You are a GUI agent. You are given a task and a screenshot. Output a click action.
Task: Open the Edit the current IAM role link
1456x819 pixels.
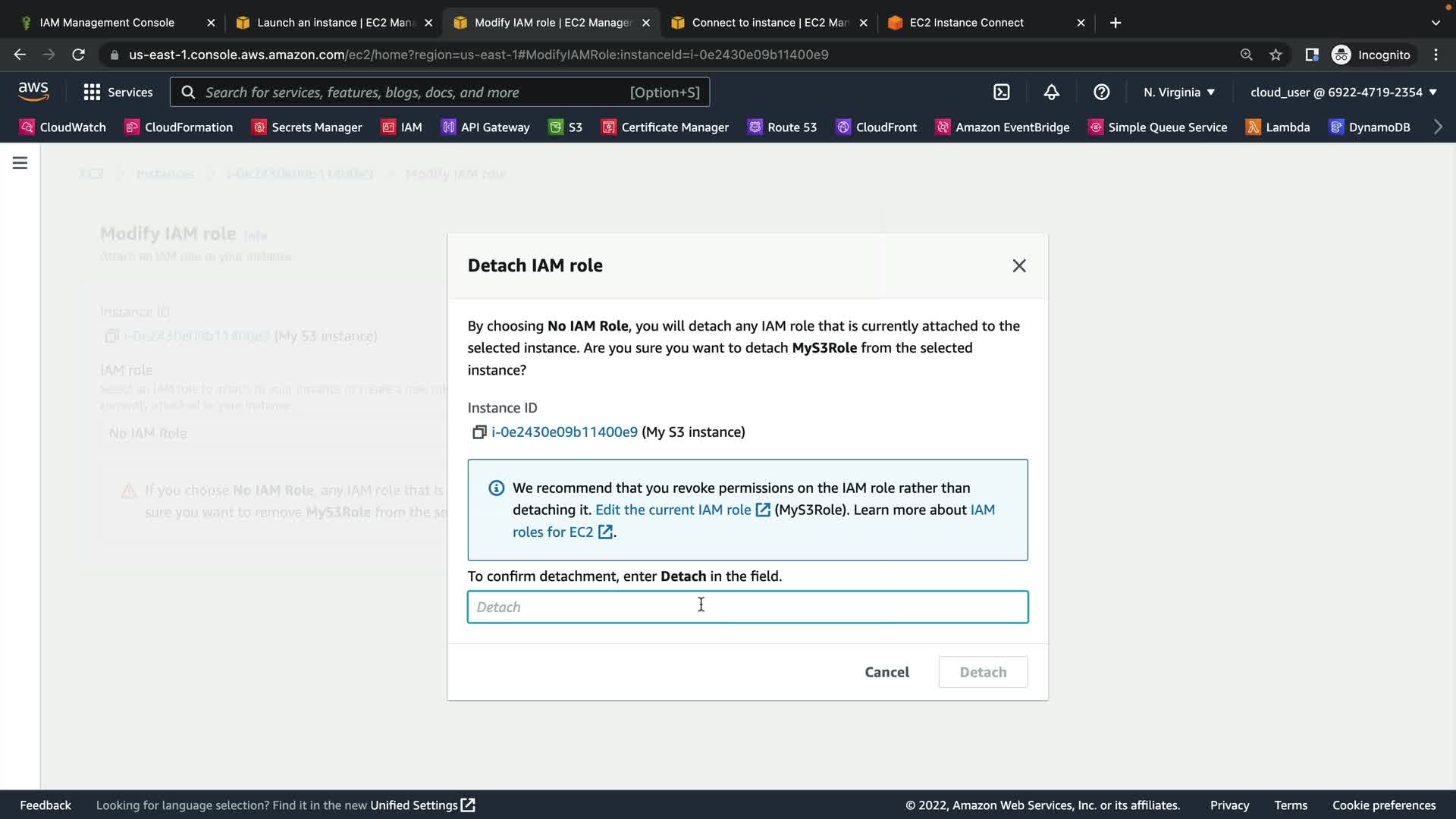click(673, 510)
